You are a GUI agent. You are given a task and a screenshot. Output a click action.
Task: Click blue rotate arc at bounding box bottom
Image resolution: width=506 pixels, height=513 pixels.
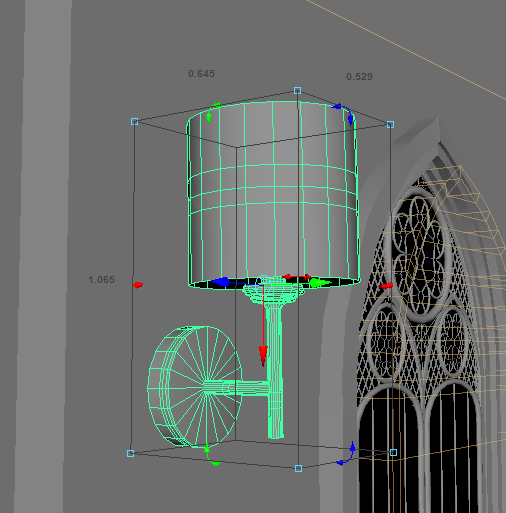(347, 454)
